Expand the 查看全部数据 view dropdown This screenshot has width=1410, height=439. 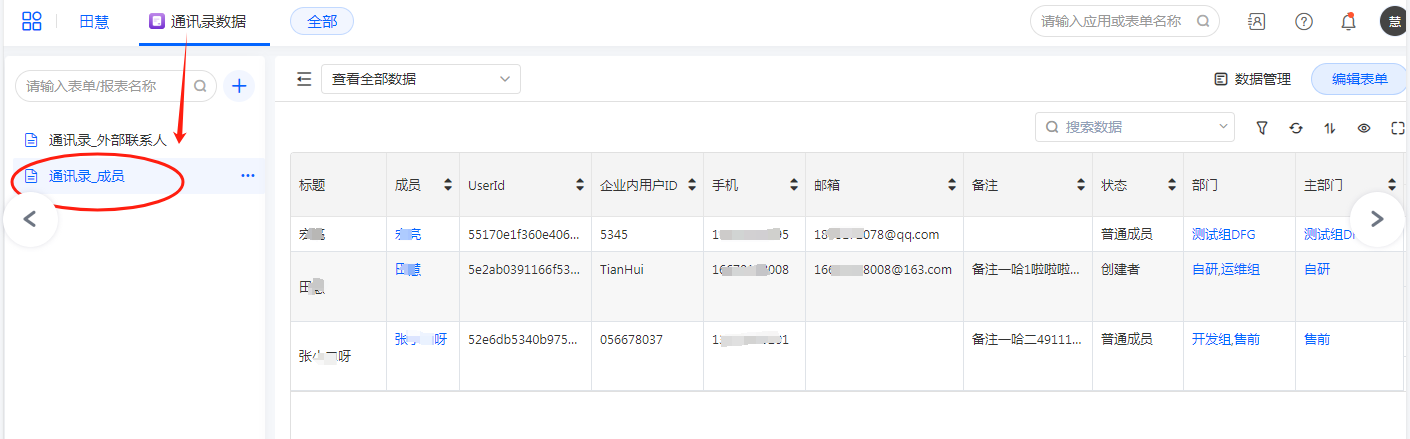coord(420,79)
